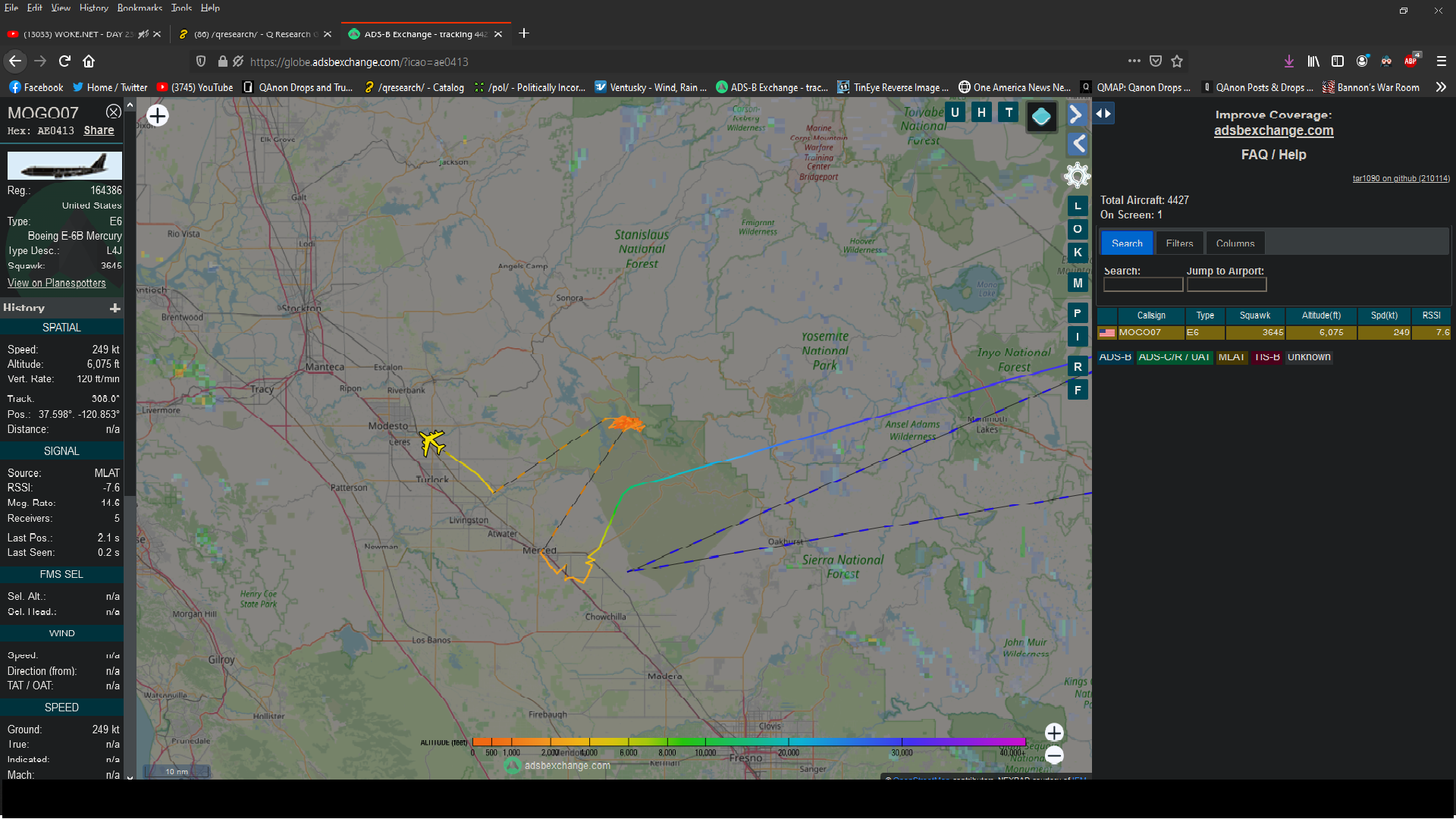Open the map layer selector diamond
This screenshot has width=1456, height=819.
[x=1041, y=117]
